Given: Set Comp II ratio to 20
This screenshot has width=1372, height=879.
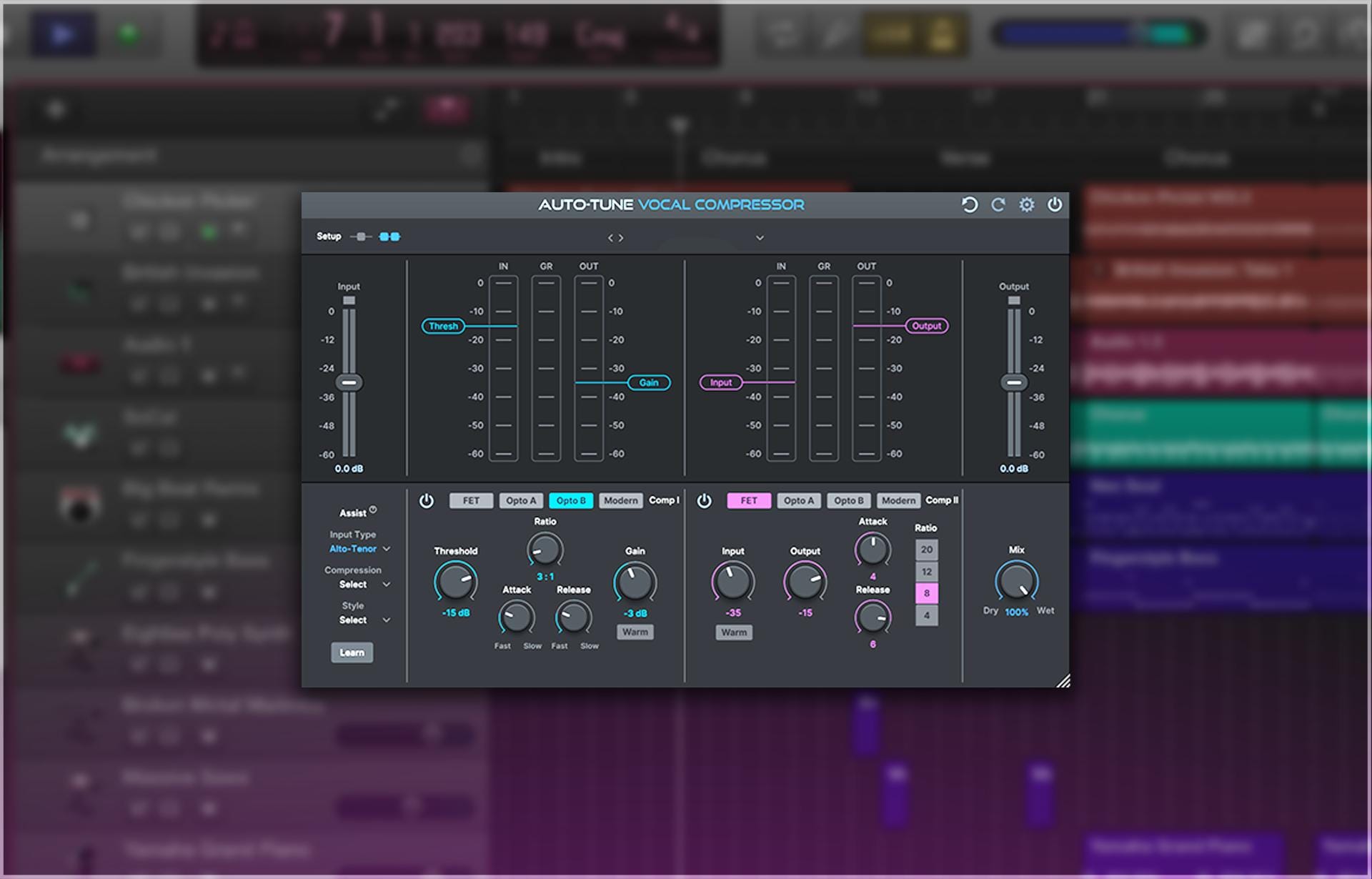Looking at the screenshot, I should tap(927, 550).
